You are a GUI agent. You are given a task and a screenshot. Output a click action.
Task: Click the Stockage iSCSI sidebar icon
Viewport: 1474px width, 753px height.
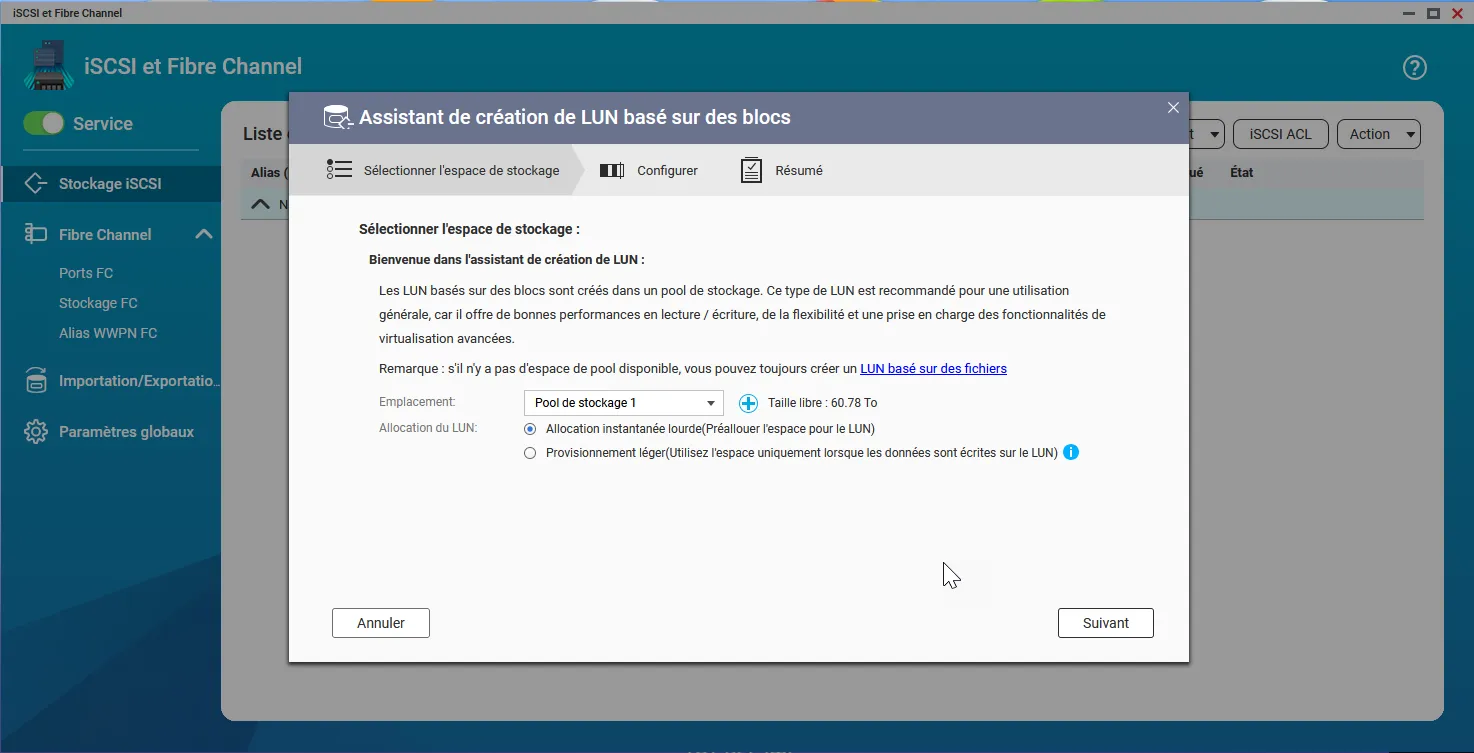click(x=36, y=184)
